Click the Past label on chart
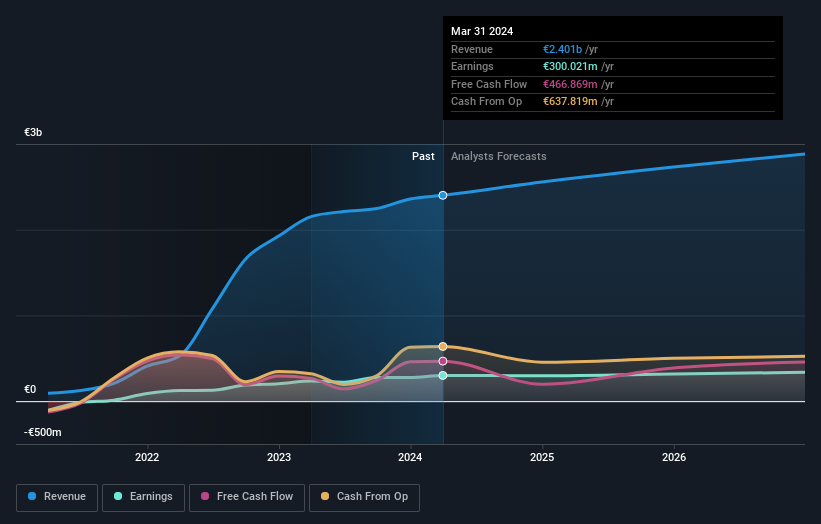The width and height of the screenshot is (821, 524). pos(423,156)
